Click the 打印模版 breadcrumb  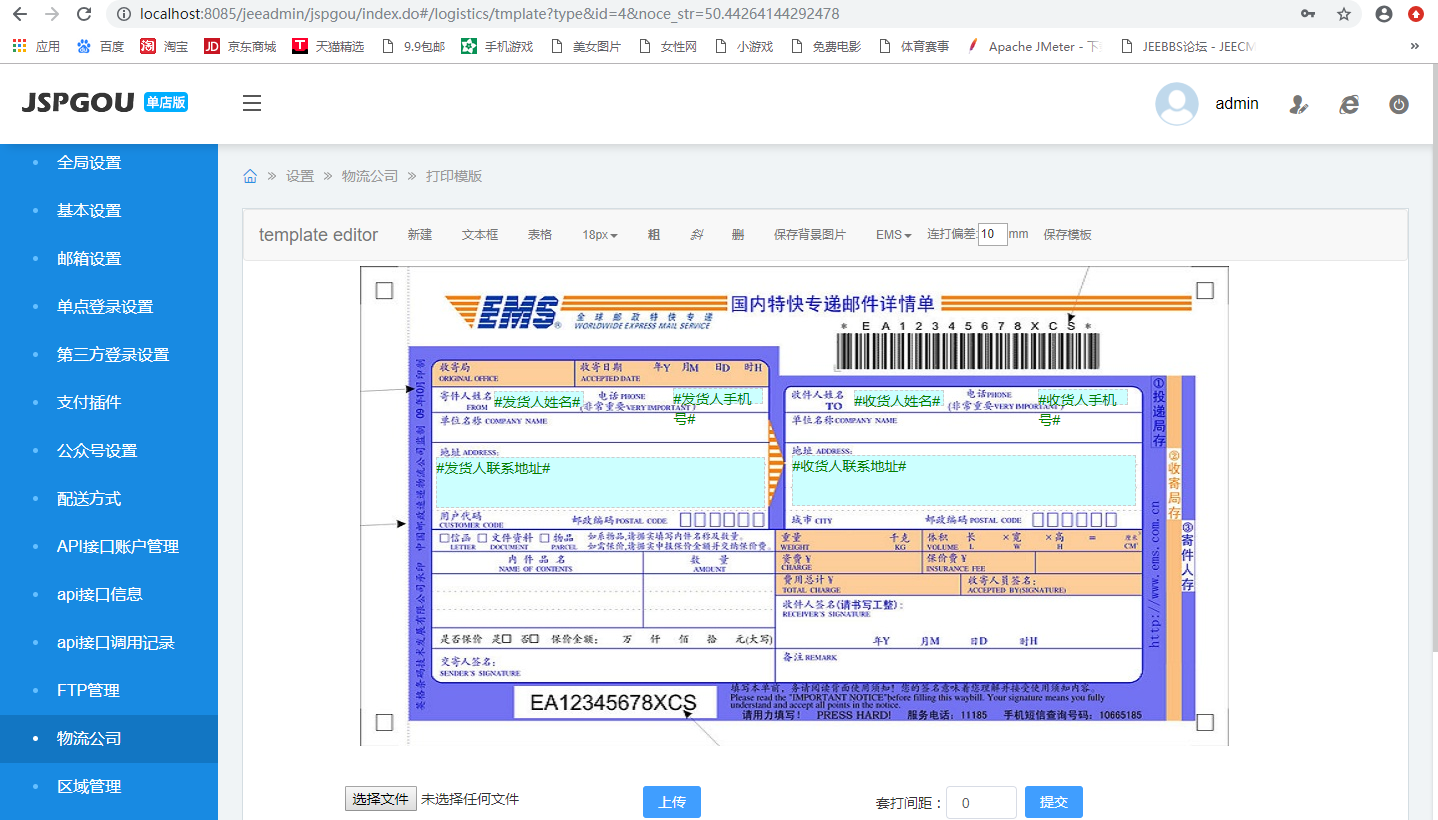coord(454,176)
